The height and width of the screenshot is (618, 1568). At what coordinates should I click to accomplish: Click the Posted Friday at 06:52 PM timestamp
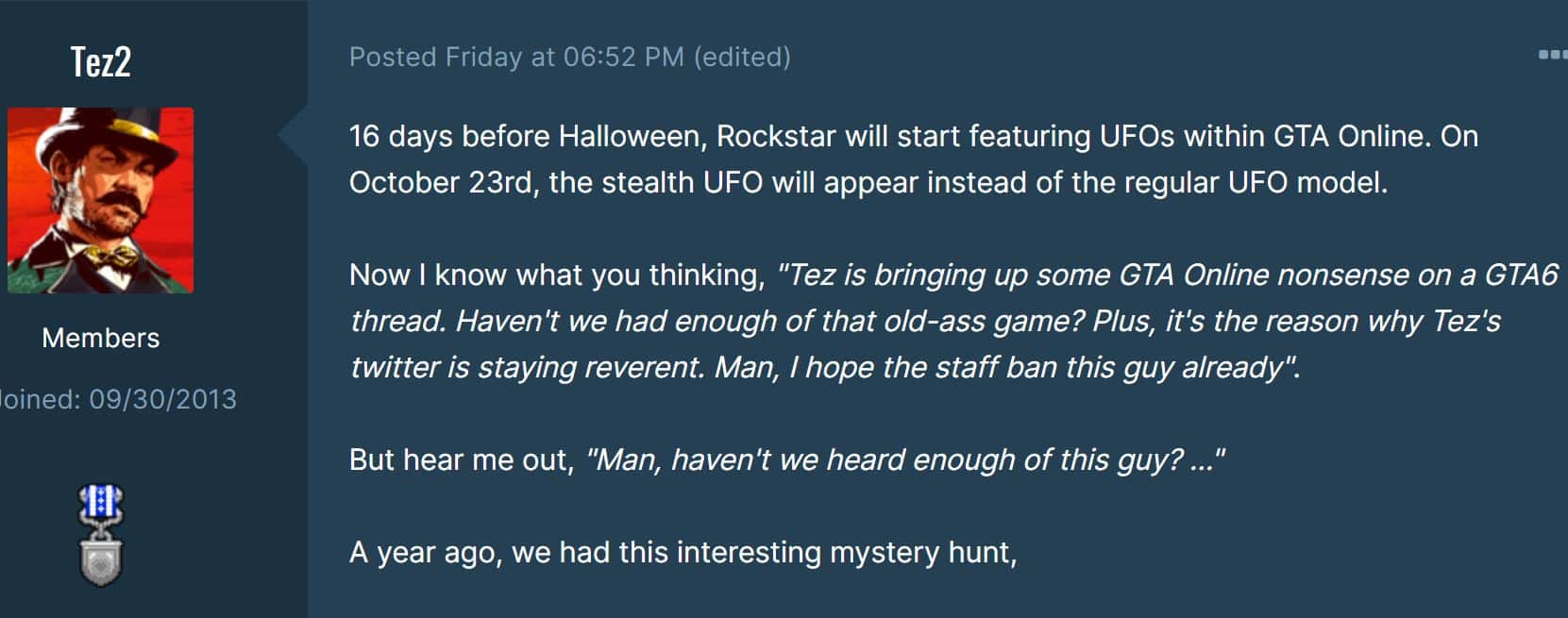[516, 57]
